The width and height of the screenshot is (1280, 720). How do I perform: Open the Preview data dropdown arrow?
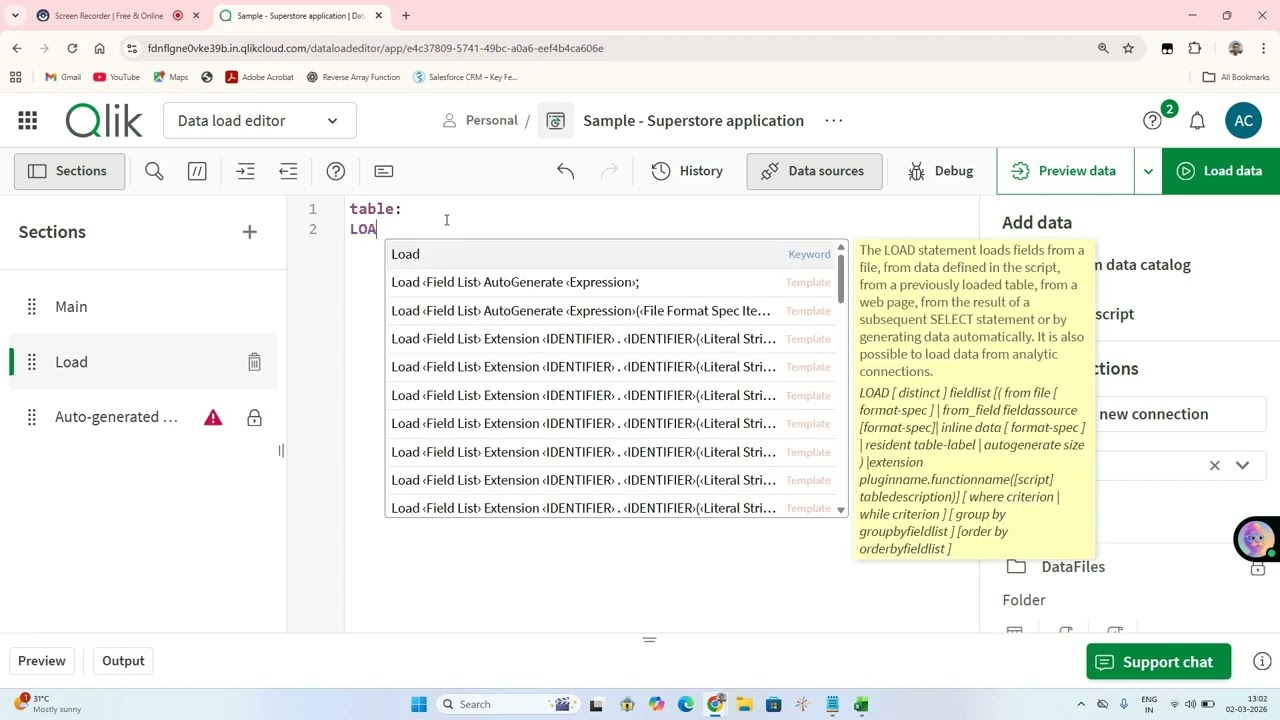1148,171
